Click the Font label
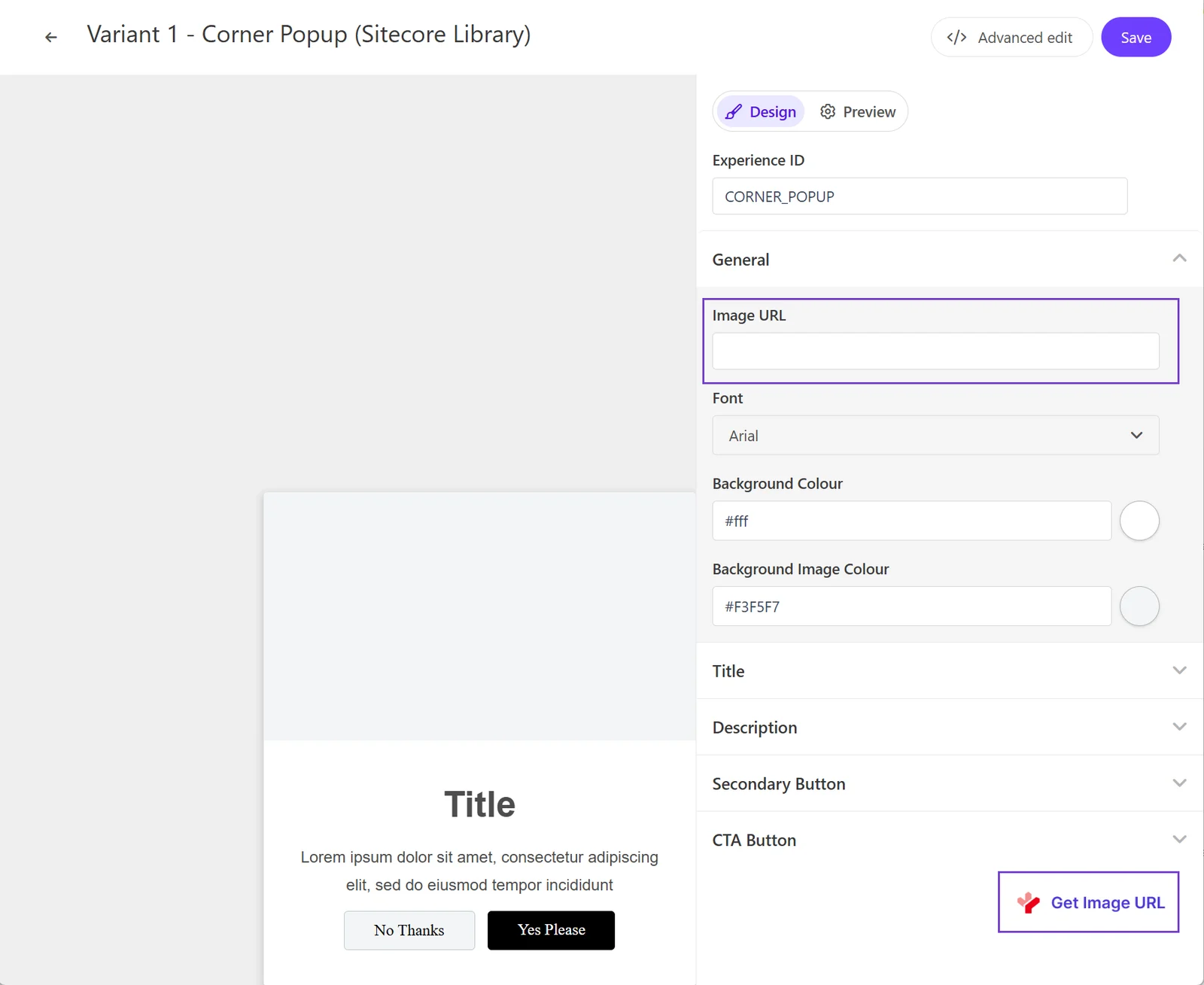1204x985 pixels. (727, 398)
